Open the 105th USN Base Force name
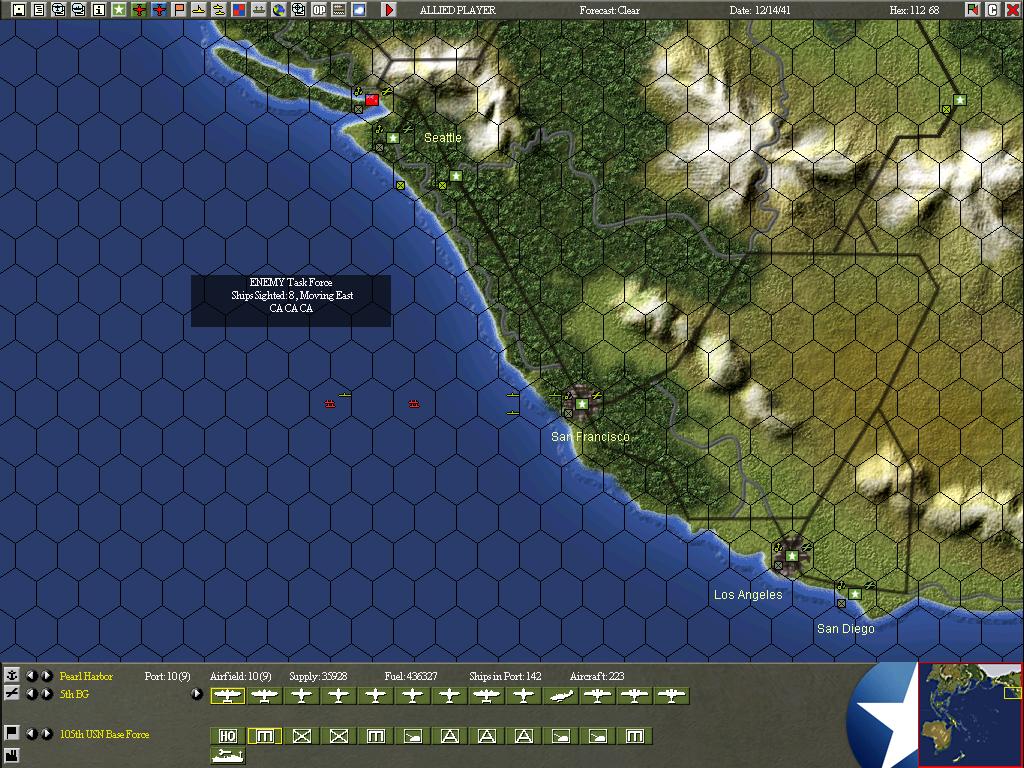1024x768 pixels. pyautogui.click(x=104, y=734)
